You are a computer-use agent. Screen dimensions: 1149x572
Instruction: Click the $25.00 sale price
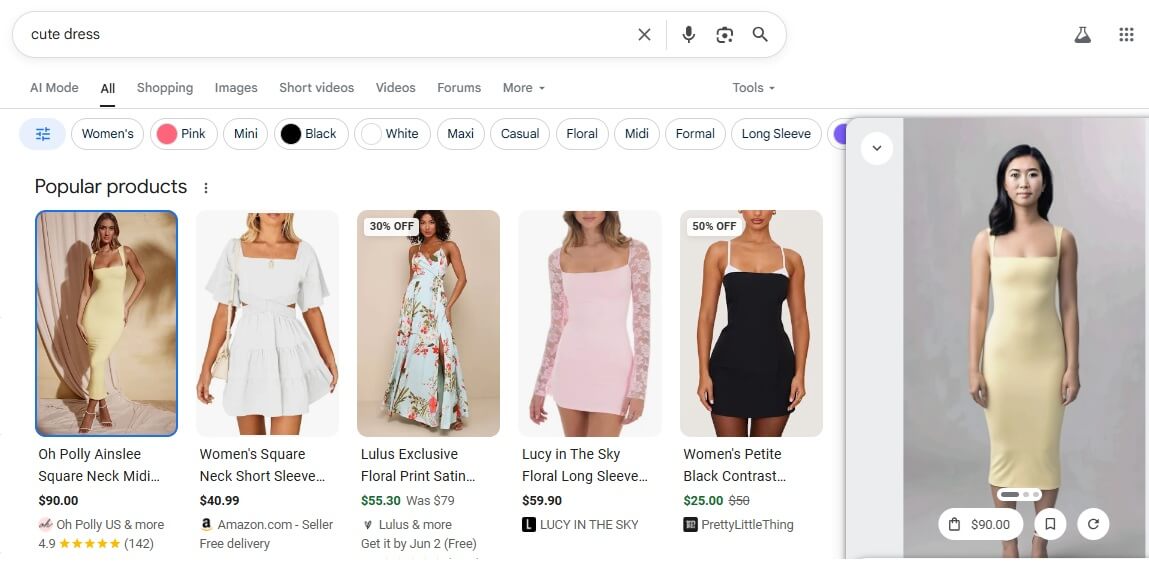click(703, 501)
